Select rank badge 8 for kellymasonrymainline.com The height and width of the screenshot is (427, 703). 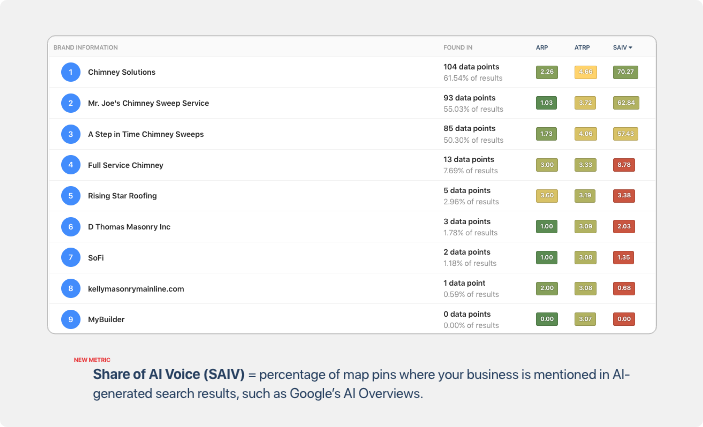[x=70, y=288]
